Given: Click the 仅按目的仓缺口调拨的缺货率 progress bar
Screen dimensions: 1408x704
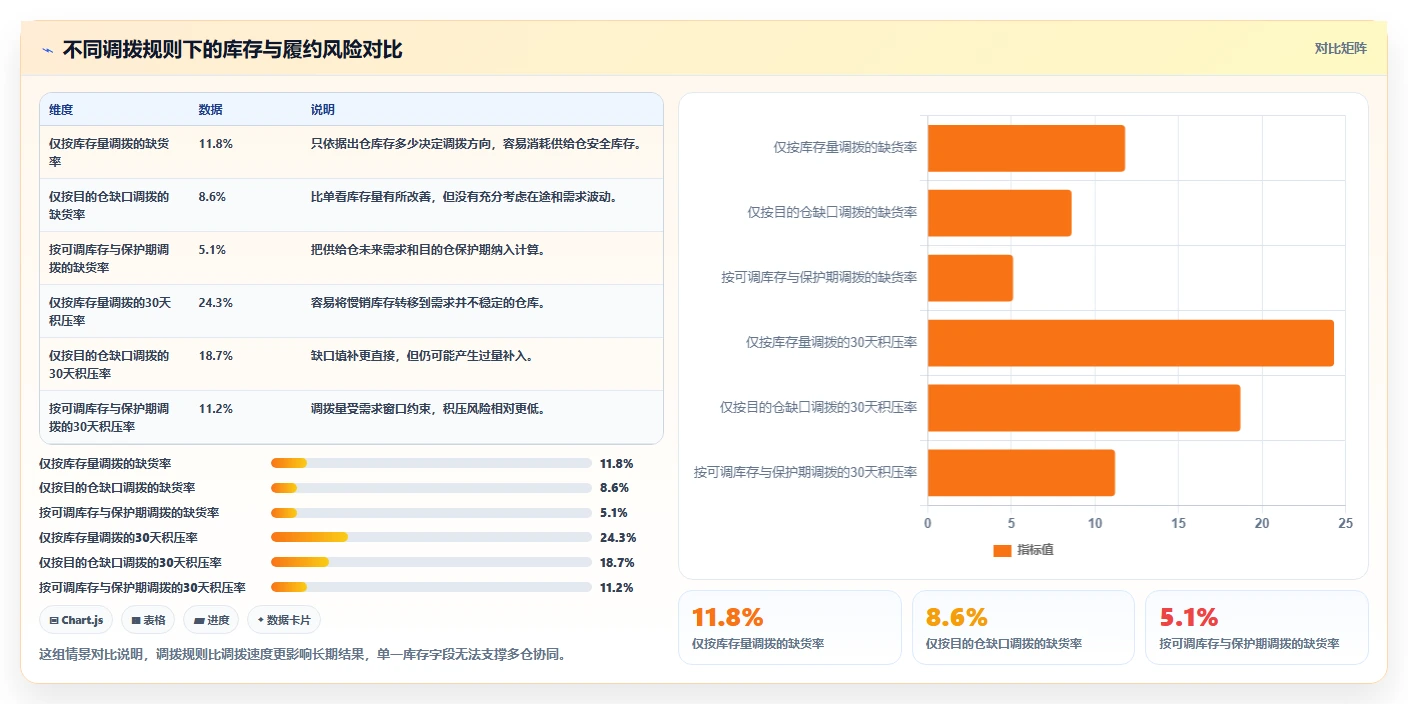Looking at the screenshot, I should point(431,488).
